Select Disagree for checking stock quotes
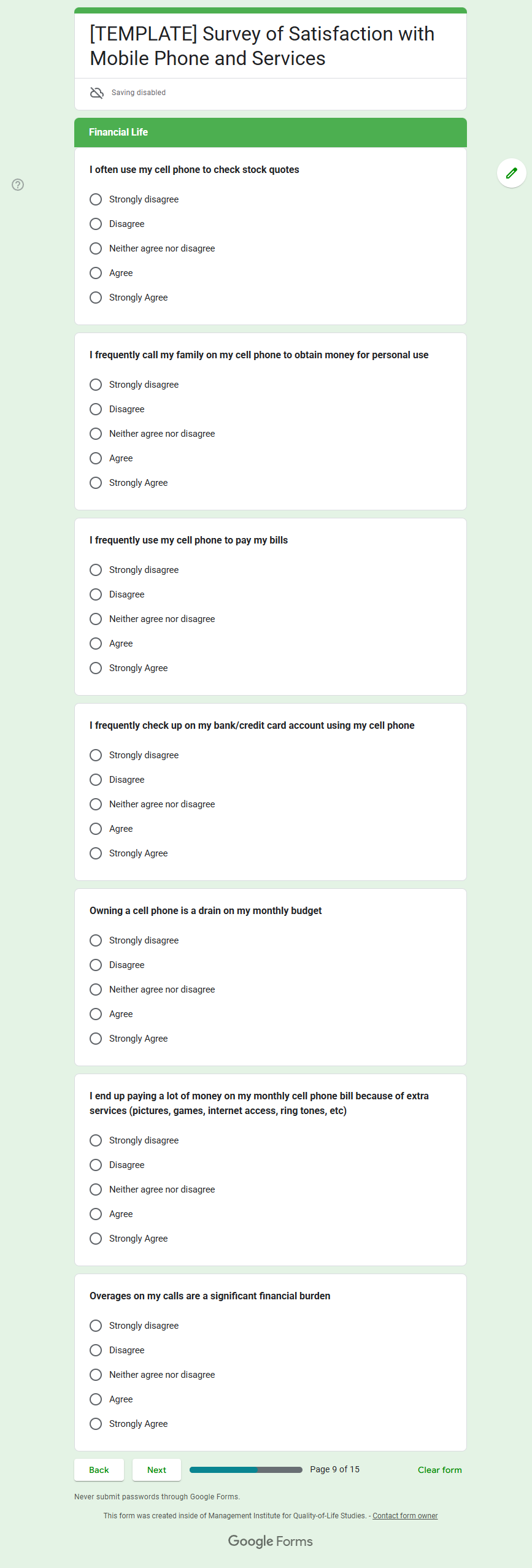 (x=96, y=224)
